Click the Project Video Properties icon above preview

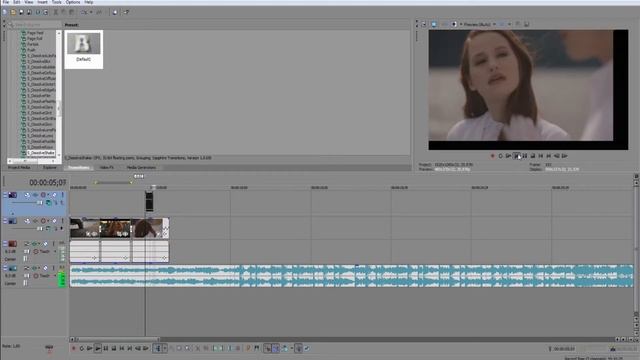point(424,24)
